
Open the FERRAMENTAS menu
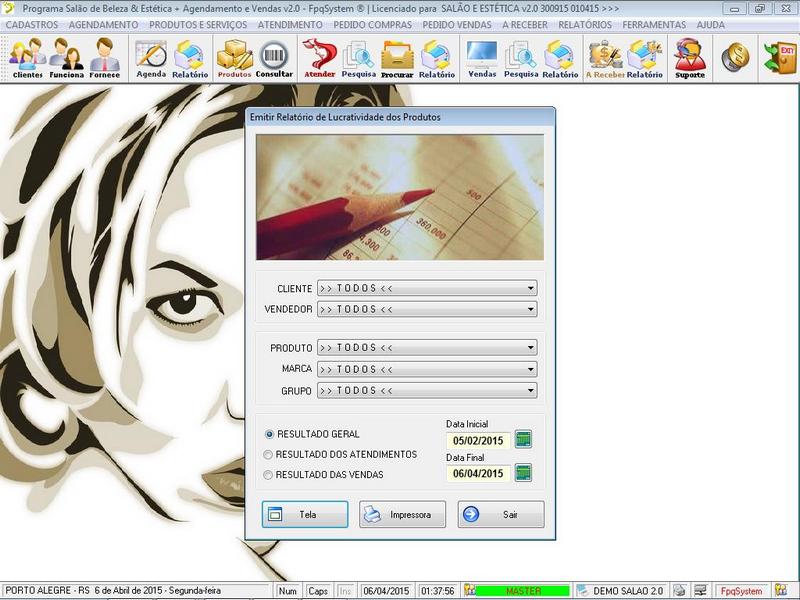tap(654, 25)
